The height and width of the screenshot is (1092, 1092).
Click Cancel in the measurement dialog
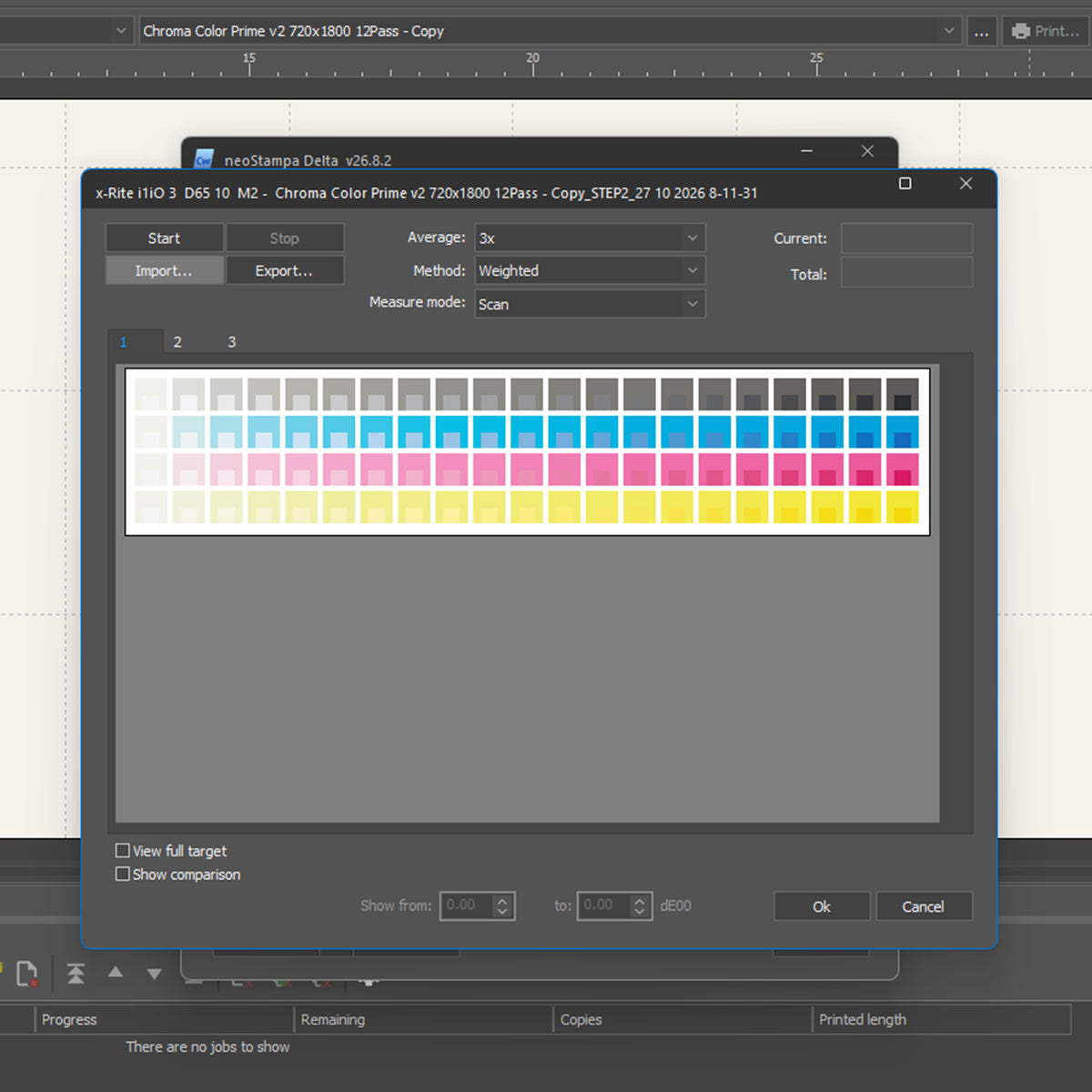point(924,906)
